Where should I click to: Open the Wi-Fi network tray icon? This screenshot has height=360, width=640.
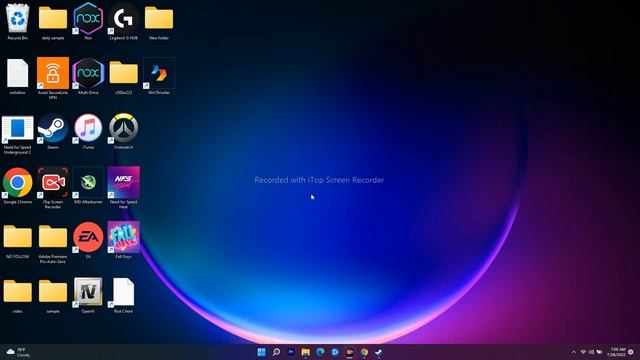point(583,352)
